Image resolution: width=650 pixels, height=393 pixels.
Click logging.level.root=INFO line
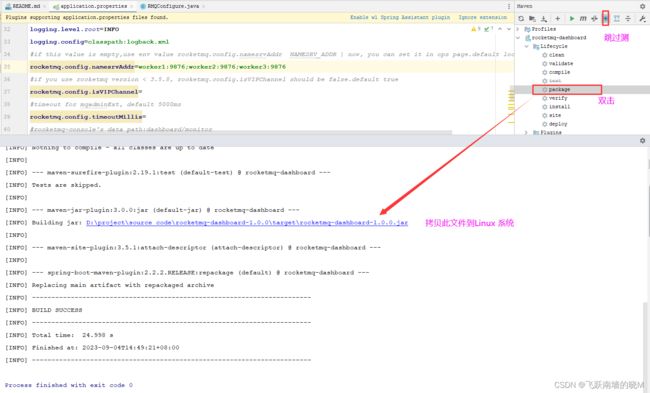coord(74,29)
